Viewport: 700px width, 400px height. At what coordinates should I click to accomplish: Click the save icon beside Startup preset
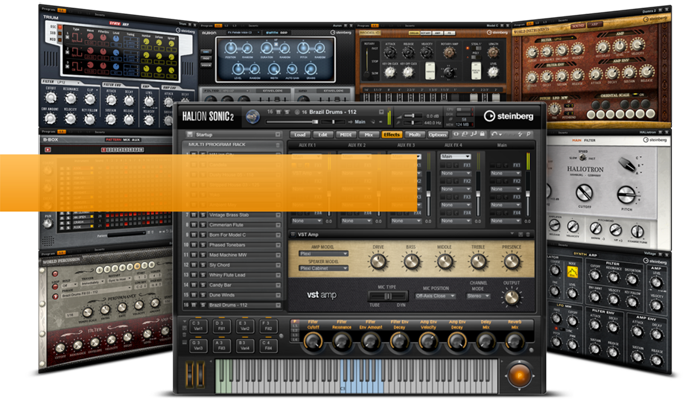click(x=189, y=134)
